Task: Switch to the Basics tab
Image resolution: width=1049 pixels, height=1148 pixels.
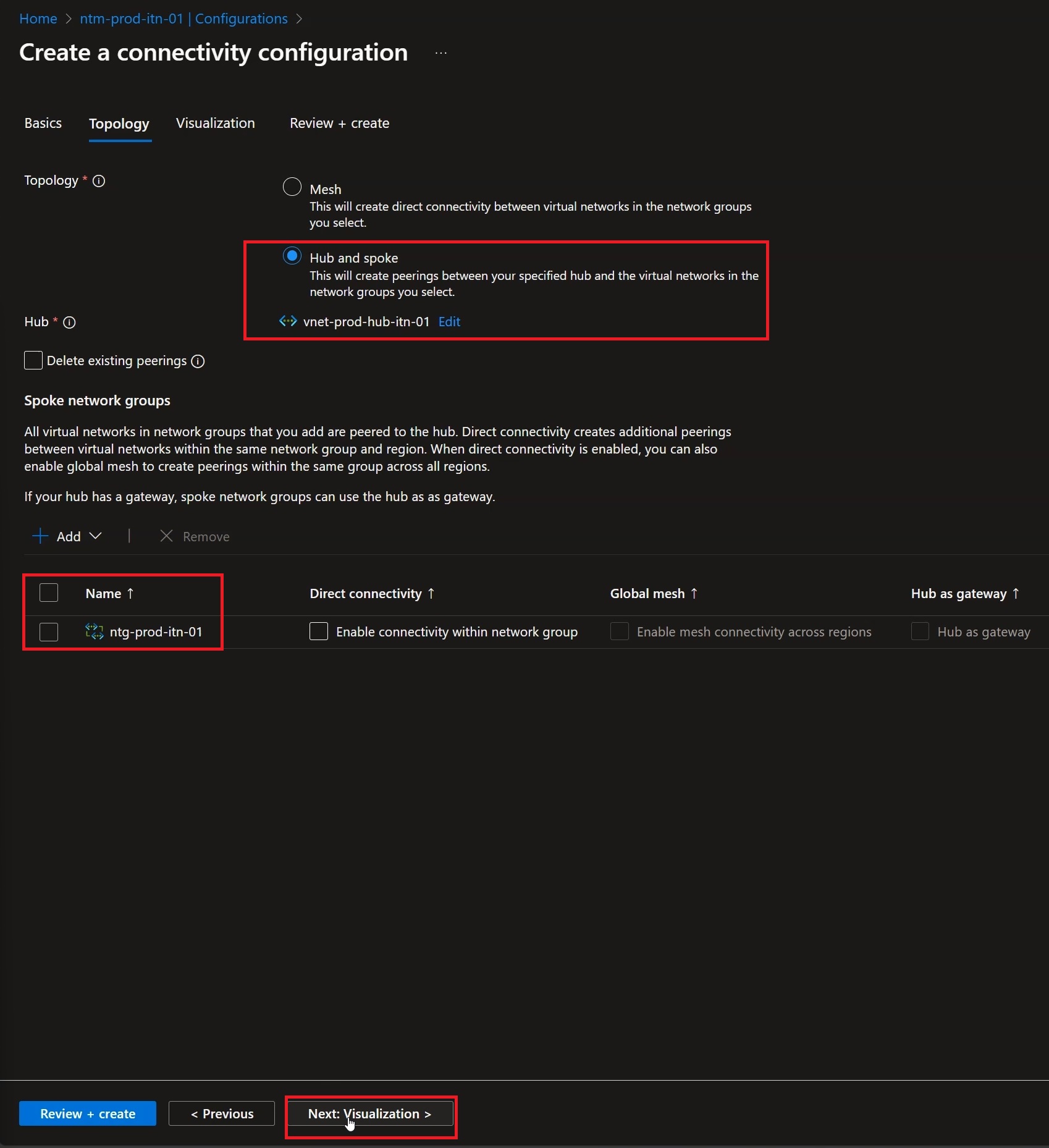Action: point(43,123)
